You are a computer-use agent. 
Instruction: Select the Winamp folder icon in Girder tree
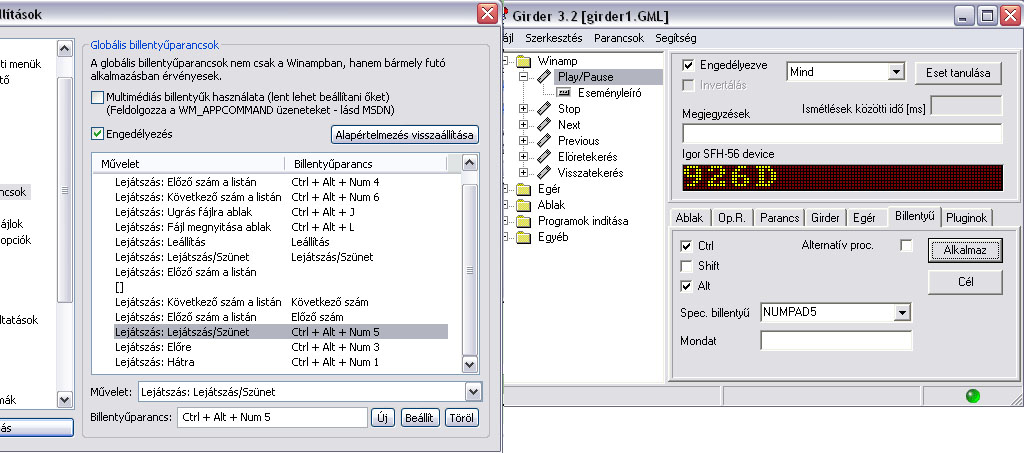tap(524, 61)
